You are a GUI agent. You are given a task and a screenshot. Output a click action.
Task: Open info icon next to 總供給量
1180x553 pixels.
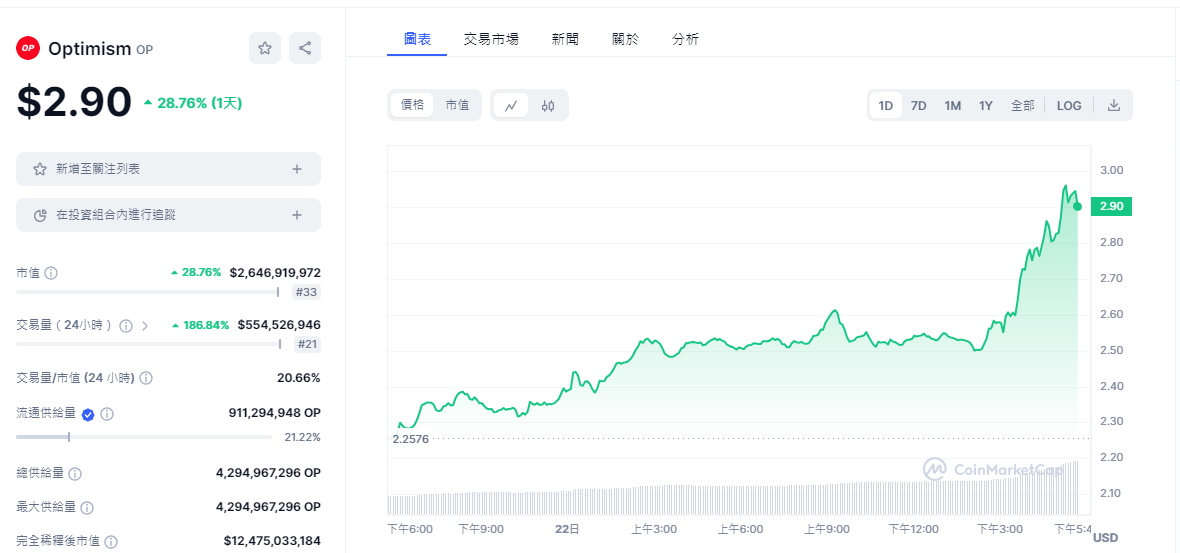pos(75,474)
